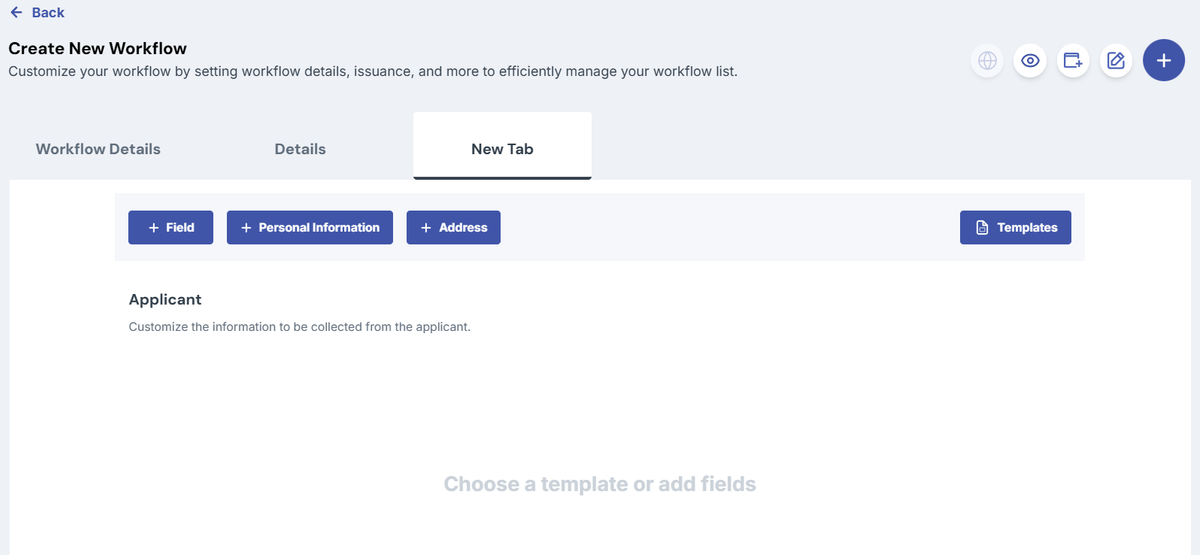Click the add new tab window icon
The image size is (1200, 555).
[1073, 61]
